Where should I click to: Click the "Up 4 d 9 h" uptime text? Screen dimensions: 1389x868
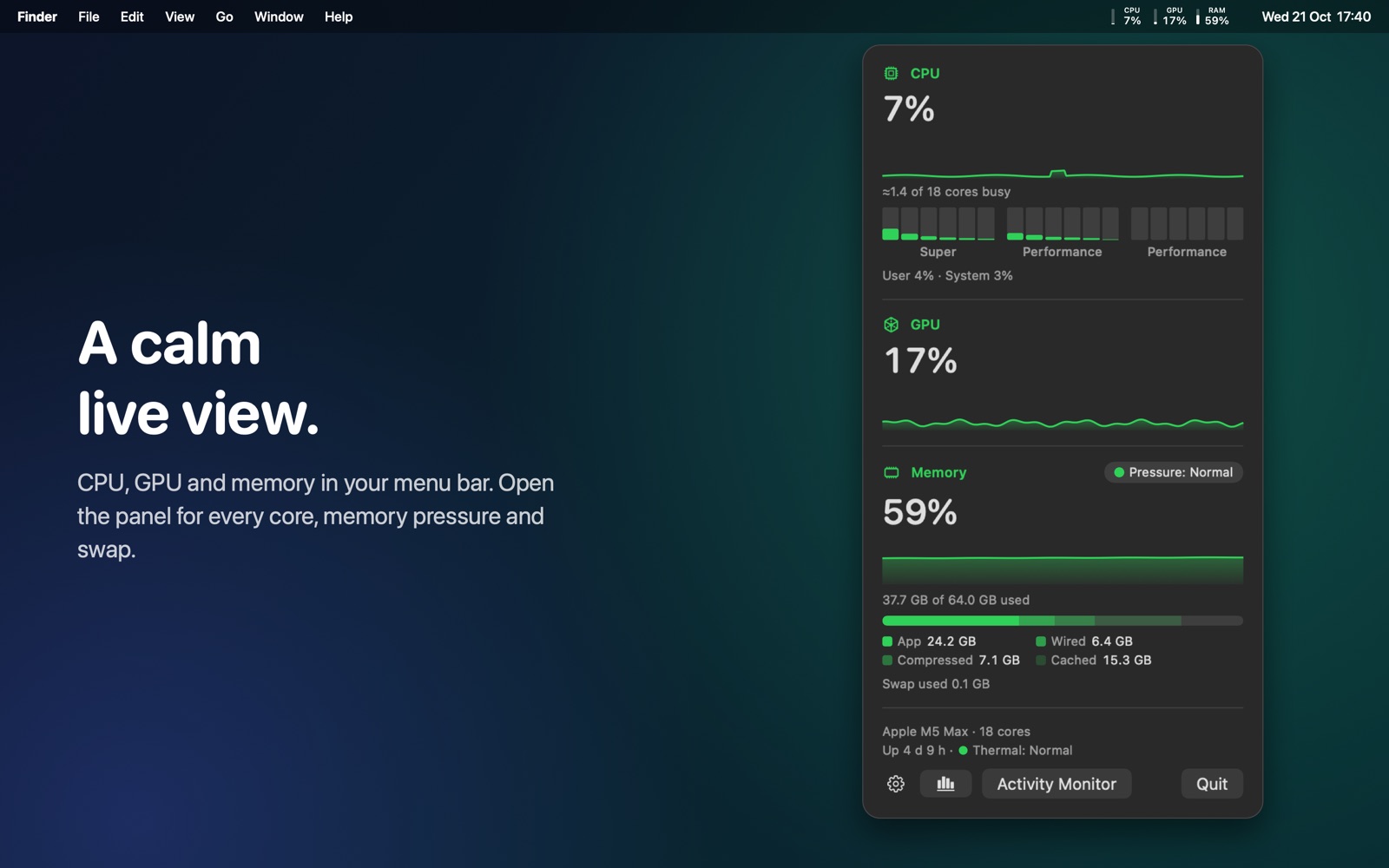coord(914,751)
